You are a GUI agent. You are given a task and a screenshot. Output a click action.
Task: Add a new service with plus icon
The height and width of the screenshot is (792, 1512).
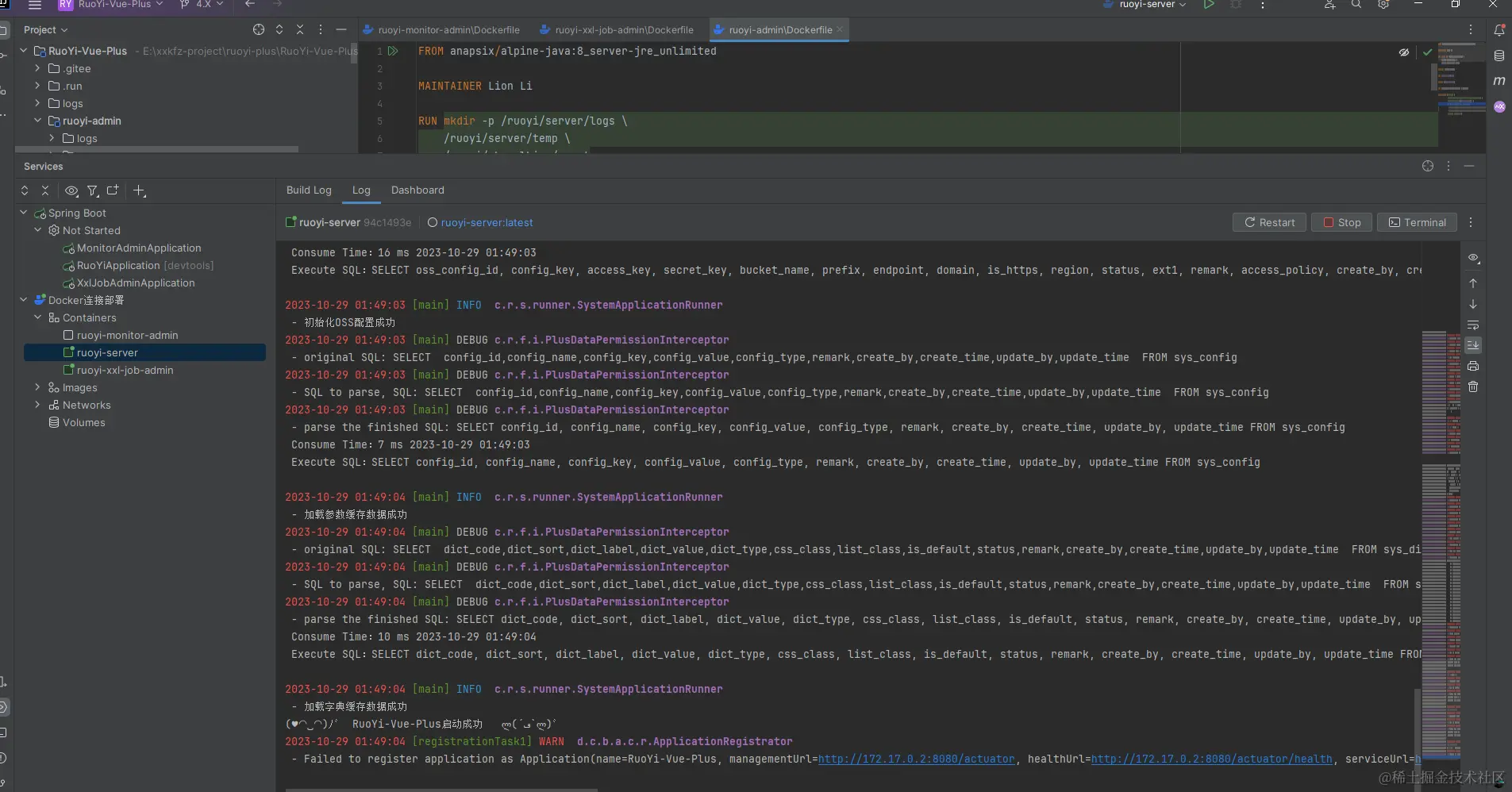139,190
